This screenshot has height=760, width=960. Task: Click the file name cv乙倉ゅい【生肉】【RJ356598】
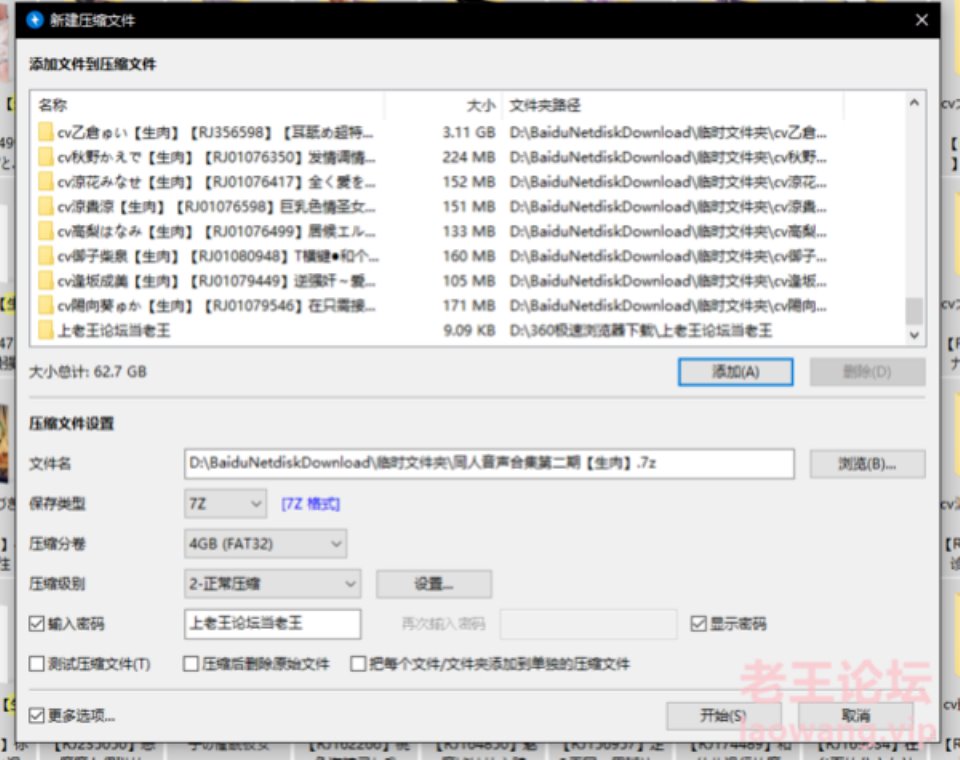click(215, 132)
